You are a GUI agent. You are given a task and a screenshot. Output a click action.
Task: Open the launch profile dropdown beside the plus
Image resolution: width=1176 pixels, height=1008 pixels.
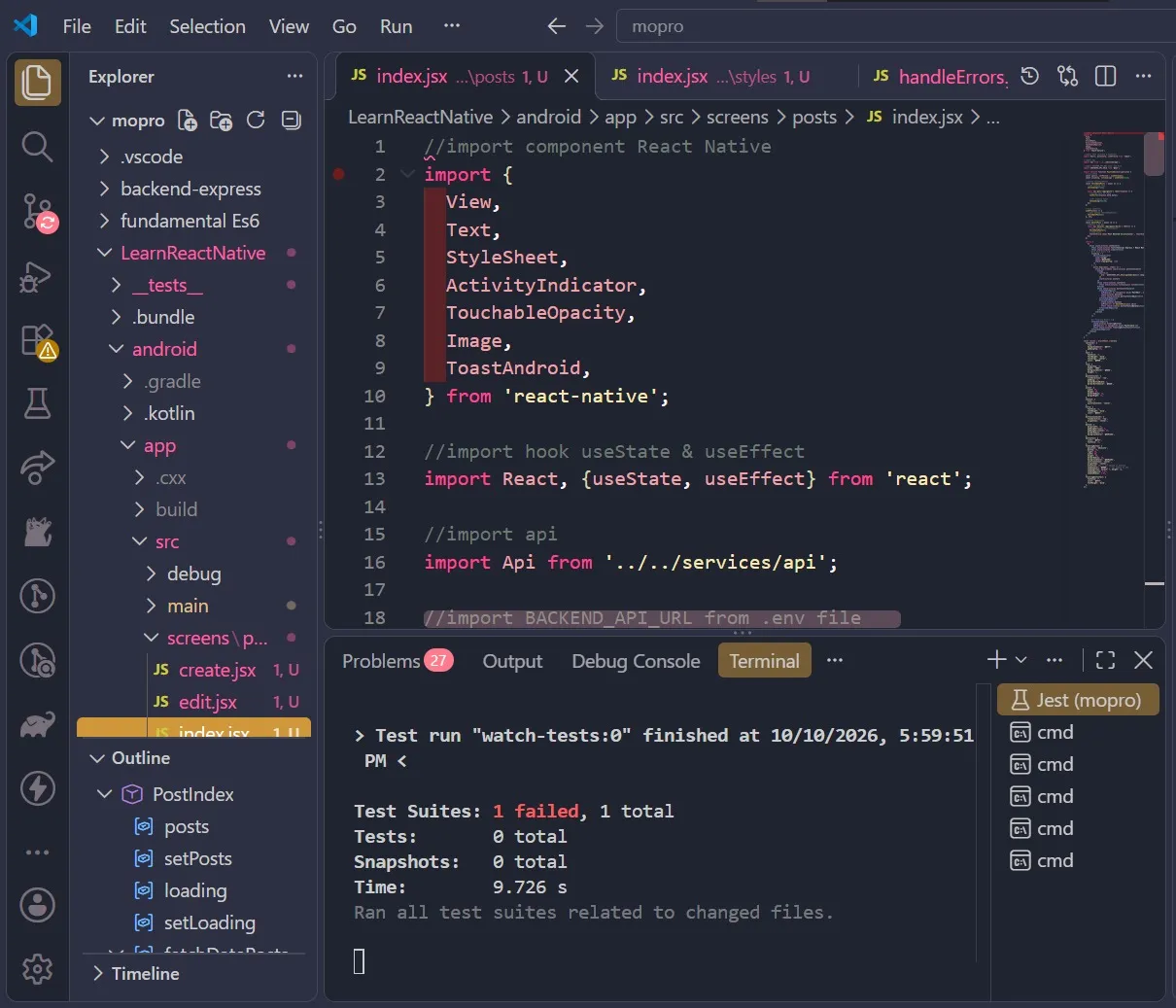tap(1021, 661)
